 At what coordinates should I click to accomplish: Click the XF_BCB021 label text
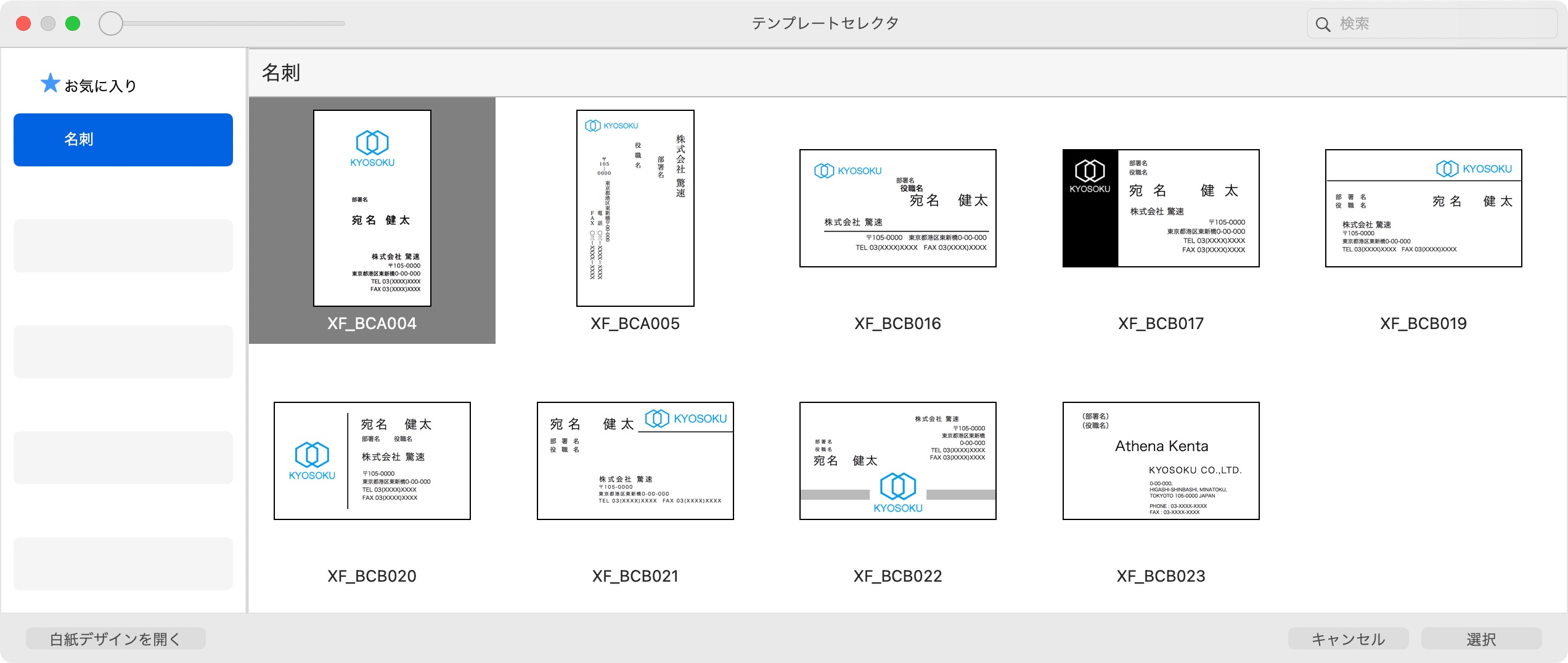point(635,576)
